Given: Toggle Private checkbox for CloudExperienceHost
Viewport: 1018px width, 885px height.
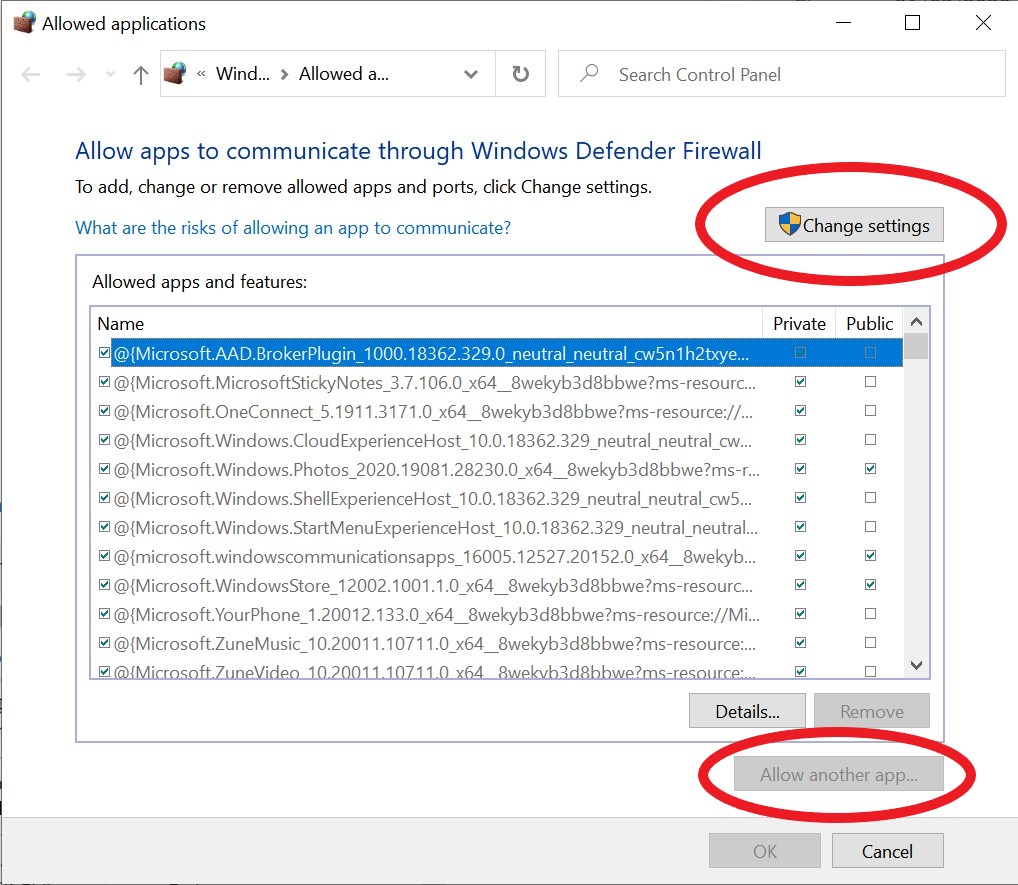Looking at the screenshot, I should [x=801, y=440].
